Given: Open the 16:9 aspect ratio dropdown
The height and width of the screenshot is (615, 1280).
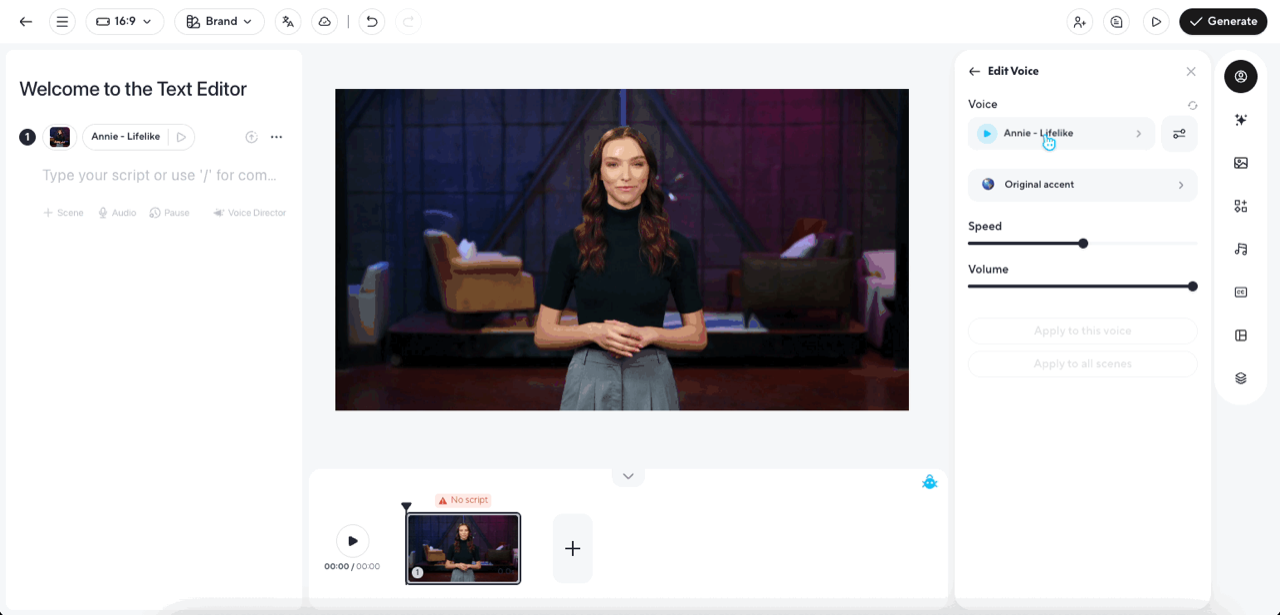Looking at the screenshot, I should point(125,21).
